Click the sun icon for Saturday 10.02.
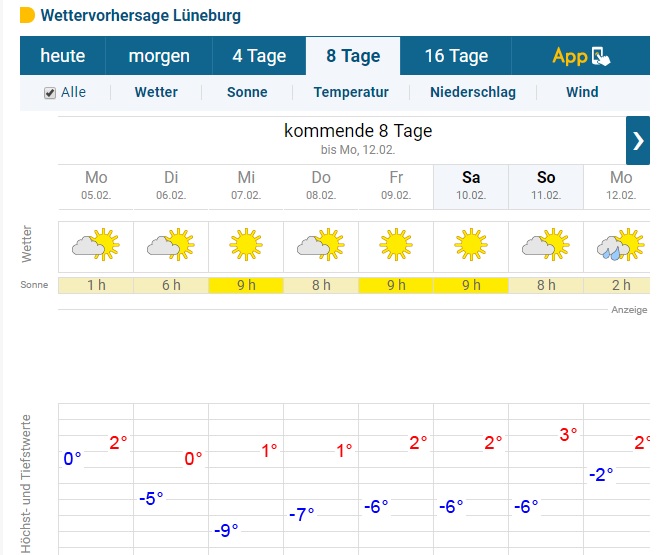This screenshot has width=665, height=555. pyautogui.click(x=471, y=245)
